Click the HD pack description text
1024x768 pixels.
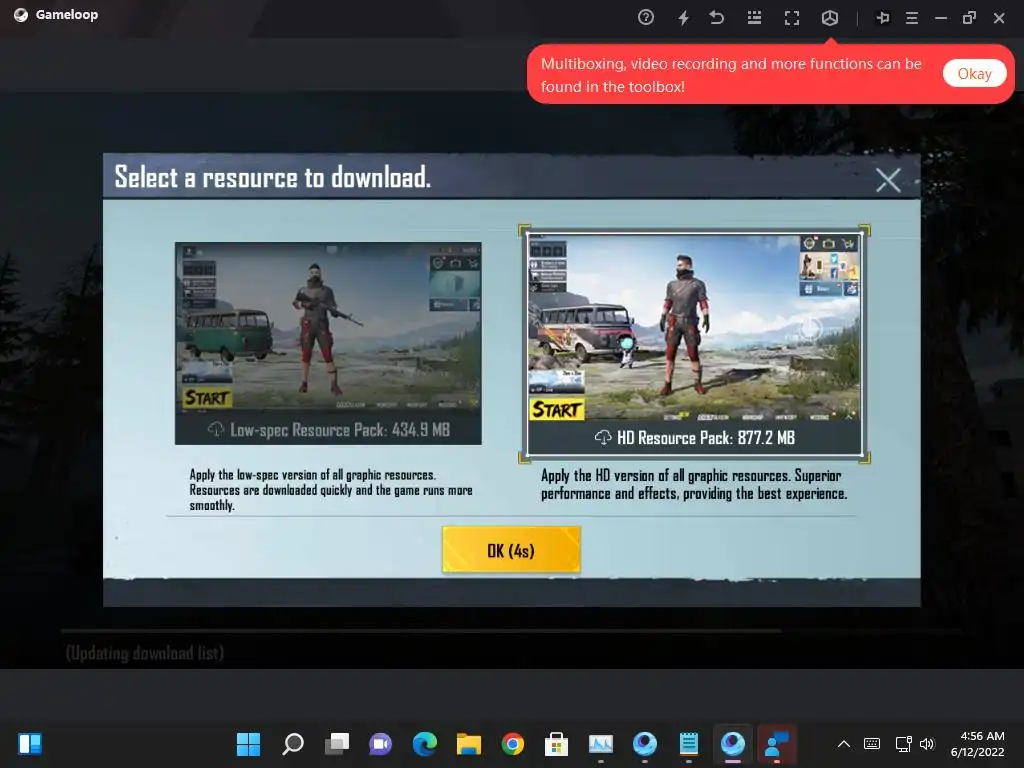pos(694,485)
